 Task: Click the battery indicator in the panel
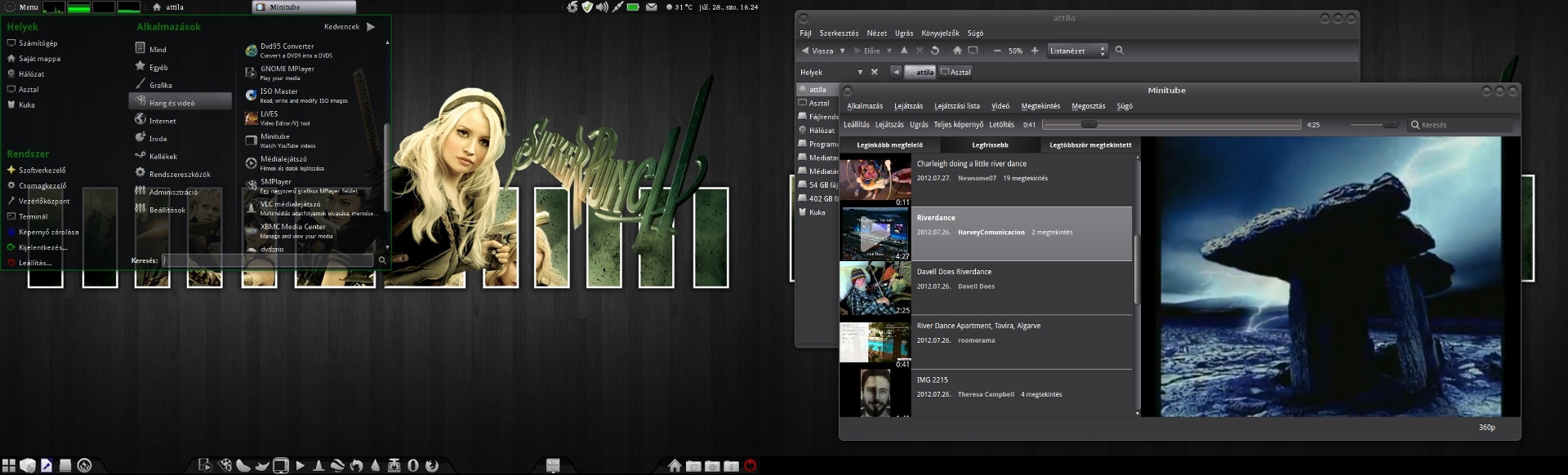point(633,7)
